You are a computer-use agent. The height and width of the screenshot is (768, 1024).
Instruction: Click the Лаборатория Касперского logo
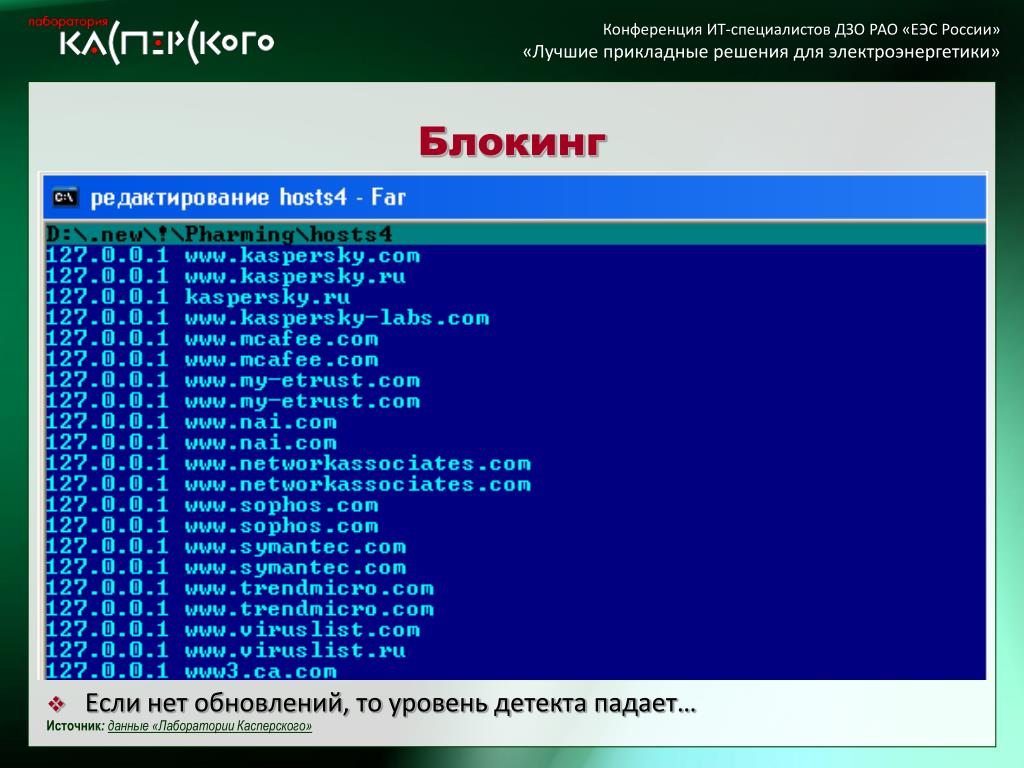pyautogui.click(x=152, y=40)
